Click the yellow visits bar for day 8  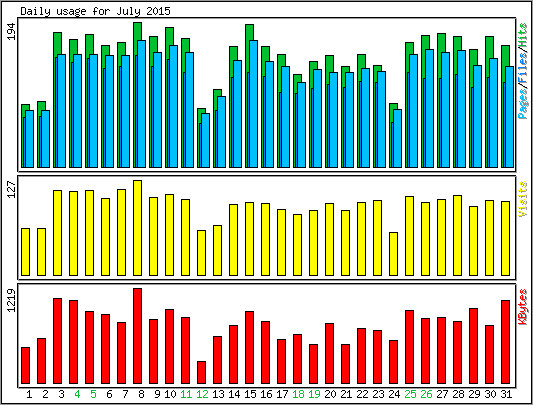click(x=137, y=228)
